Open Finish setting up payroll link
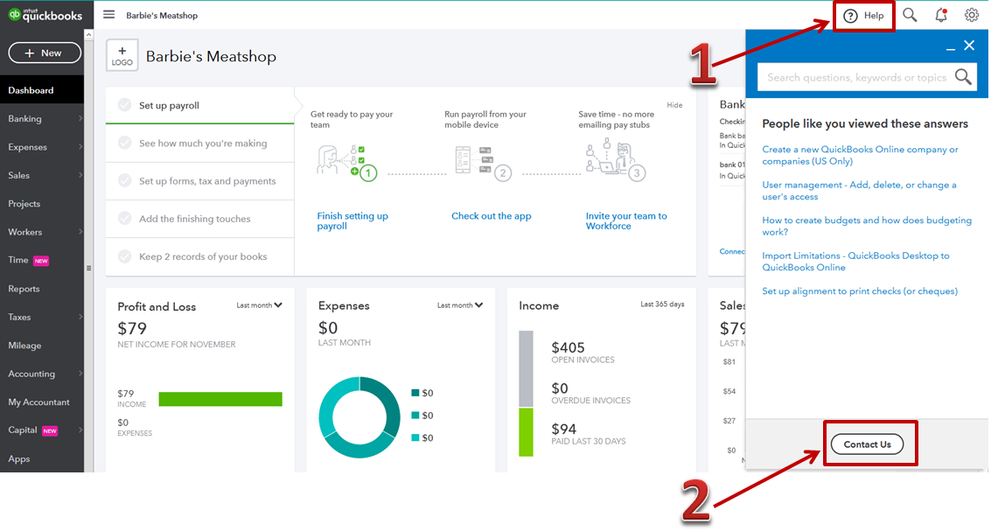The image size is (998, 532). (x=353, y=221)
